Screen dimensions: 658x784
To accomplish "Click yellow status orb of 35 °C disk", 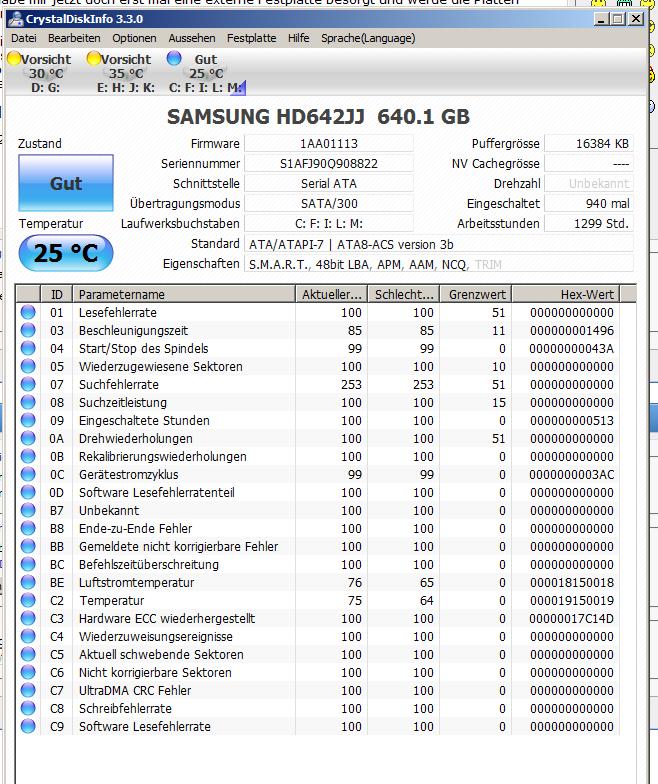I will pyautogui.click(x=94, y=58).
